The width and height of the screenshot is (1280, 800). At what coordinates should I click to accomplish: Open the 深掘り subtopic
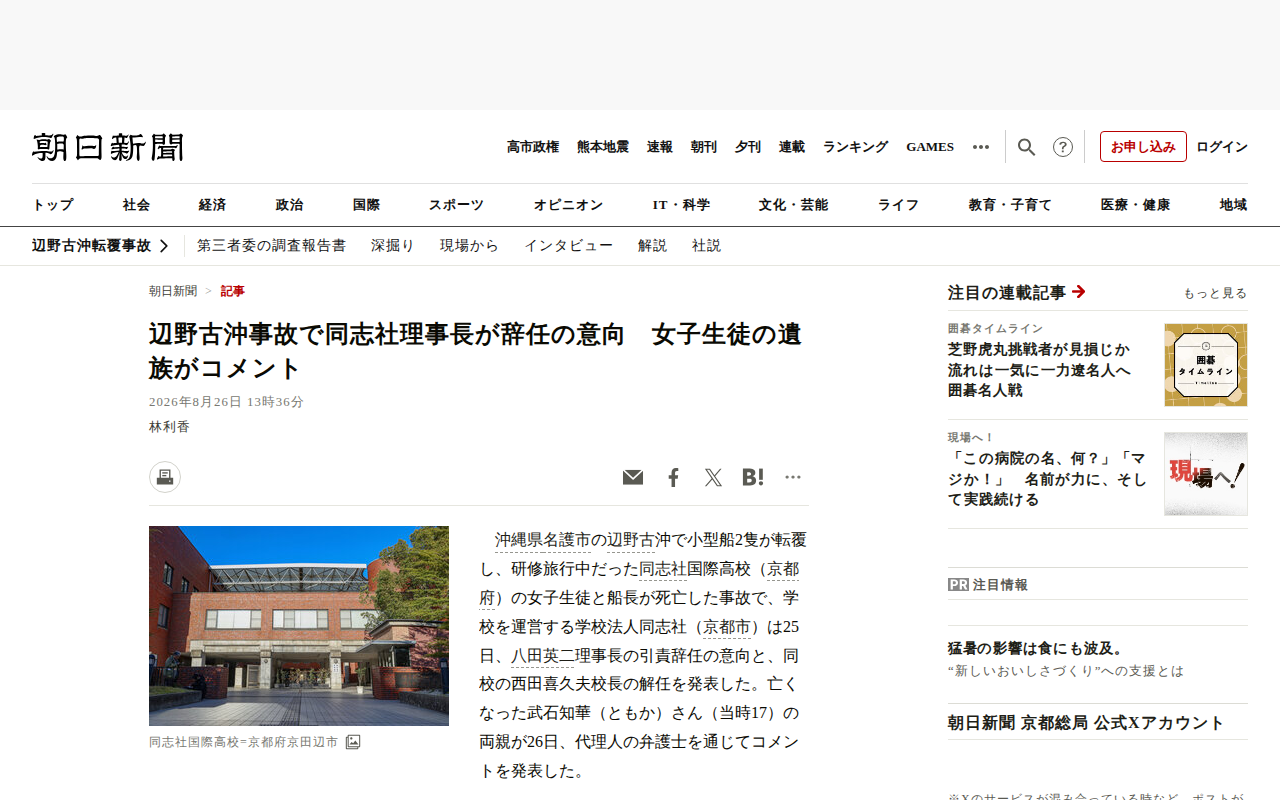[x=393, y=246]
